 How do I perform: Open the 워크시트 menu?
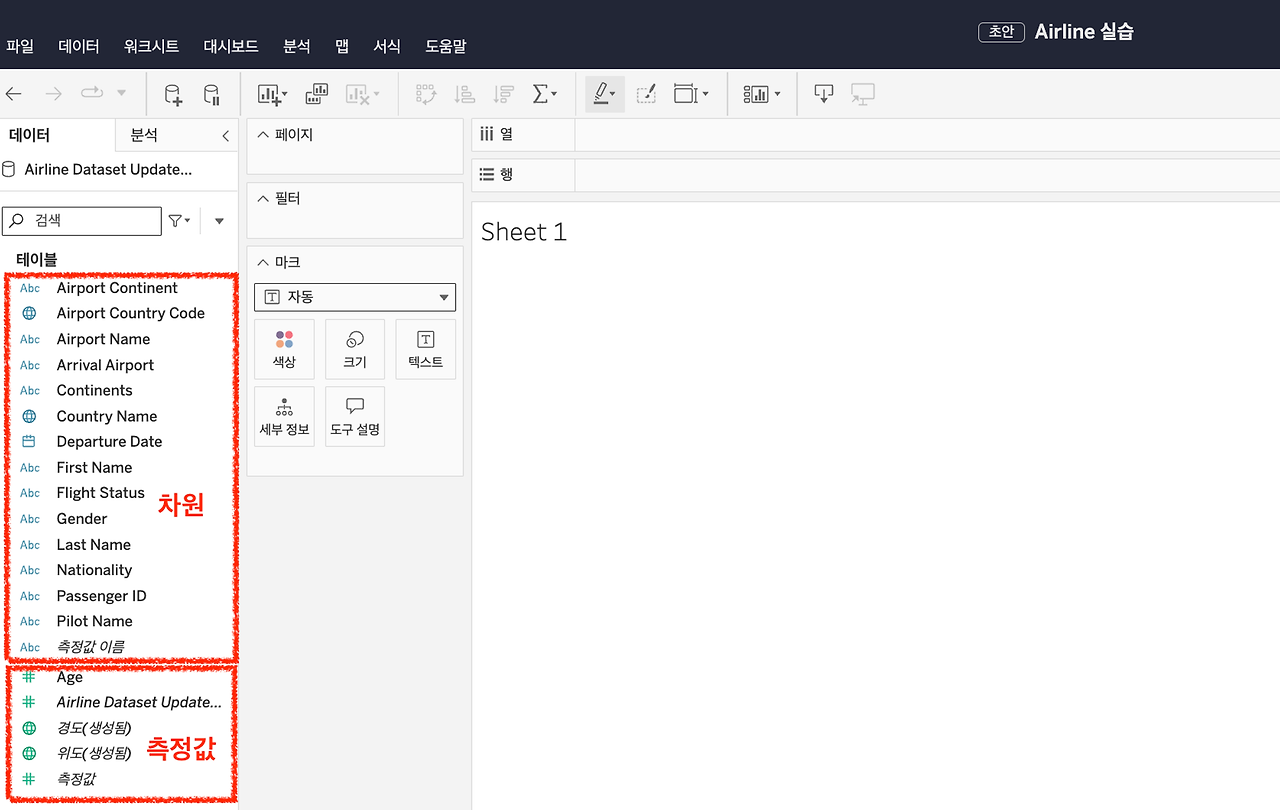151,46
